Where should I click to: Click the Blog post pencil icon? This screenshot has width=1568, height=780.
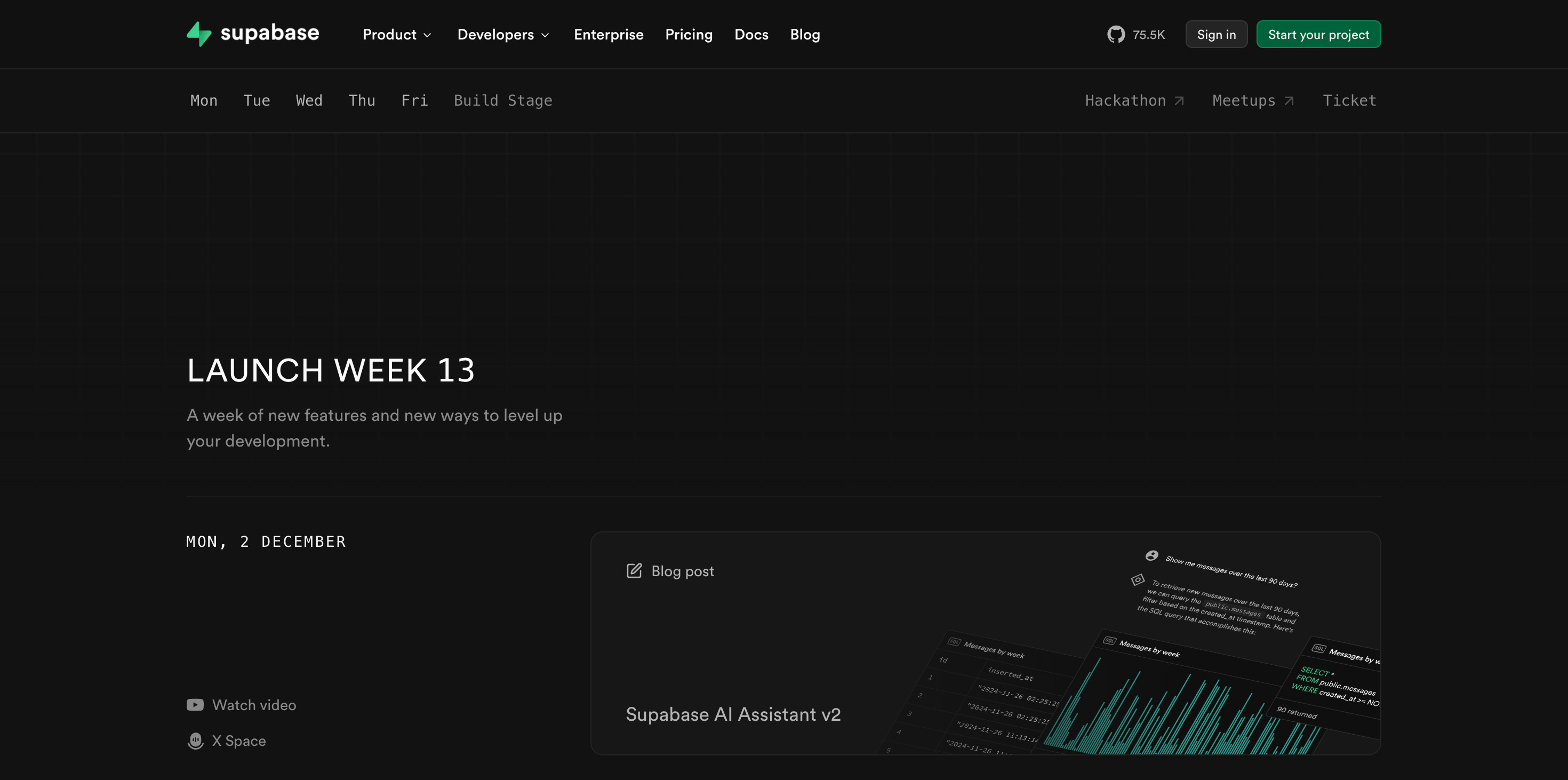tap(634, 570)
